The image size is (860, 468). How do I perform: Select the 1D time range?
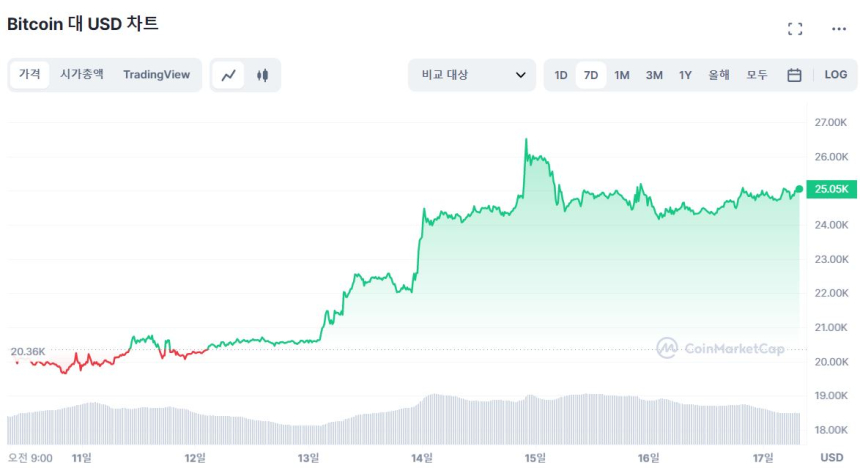point(561,75)
